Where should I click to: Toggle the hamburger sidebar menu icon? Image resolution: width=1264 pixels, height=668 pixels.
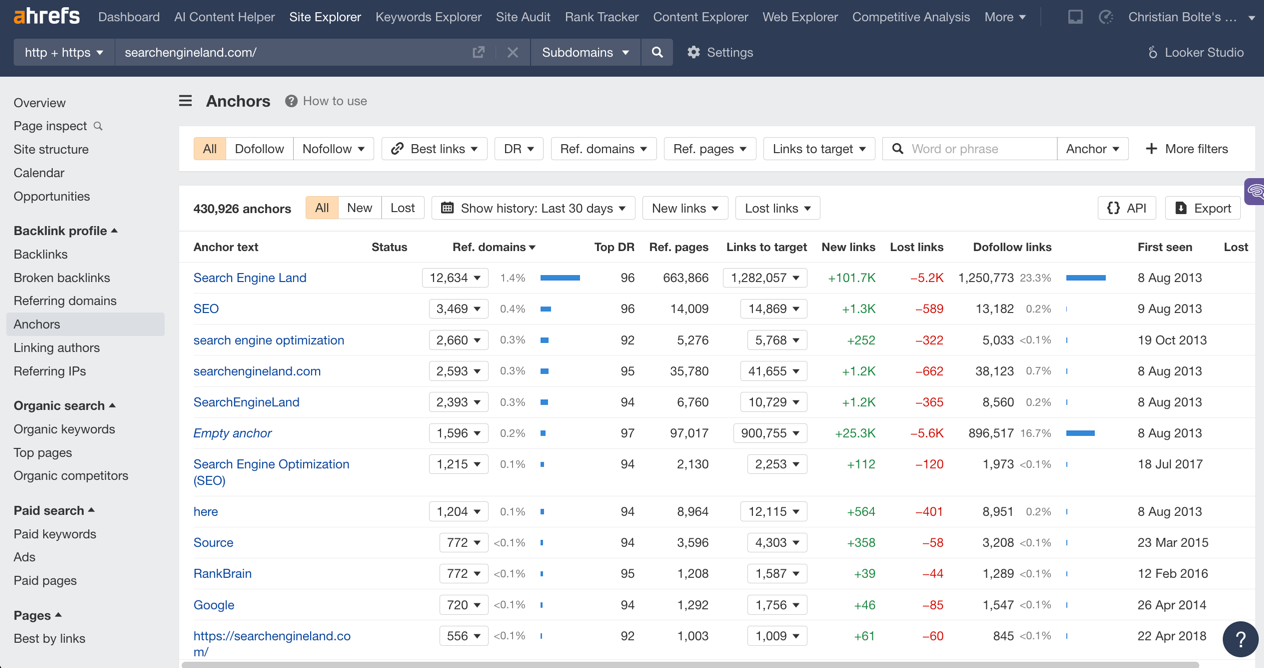tap(185, 101)
